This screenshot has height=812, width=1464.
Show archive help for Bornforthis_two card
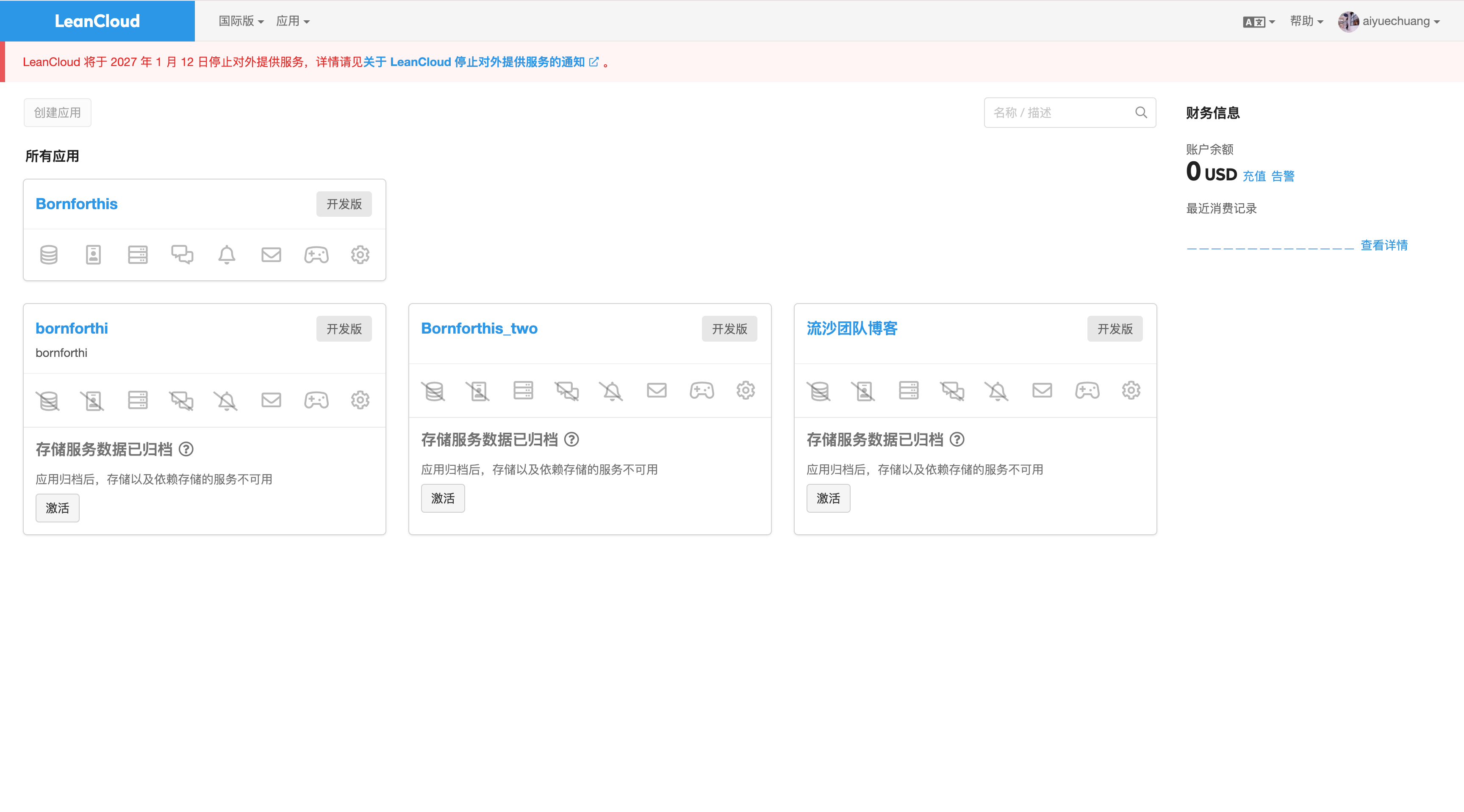point(572,439)
